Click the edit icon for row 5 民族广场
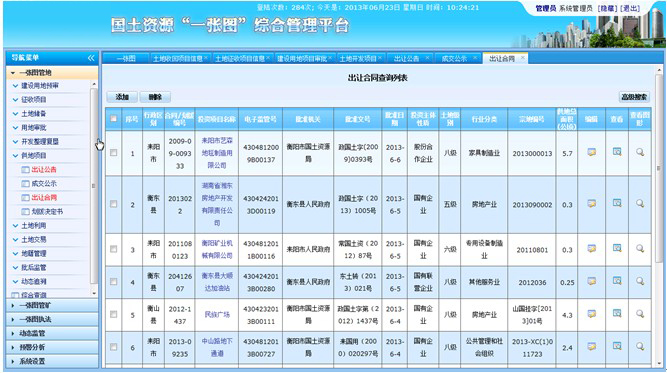This screenshot has width=667, height=373. 591,314
